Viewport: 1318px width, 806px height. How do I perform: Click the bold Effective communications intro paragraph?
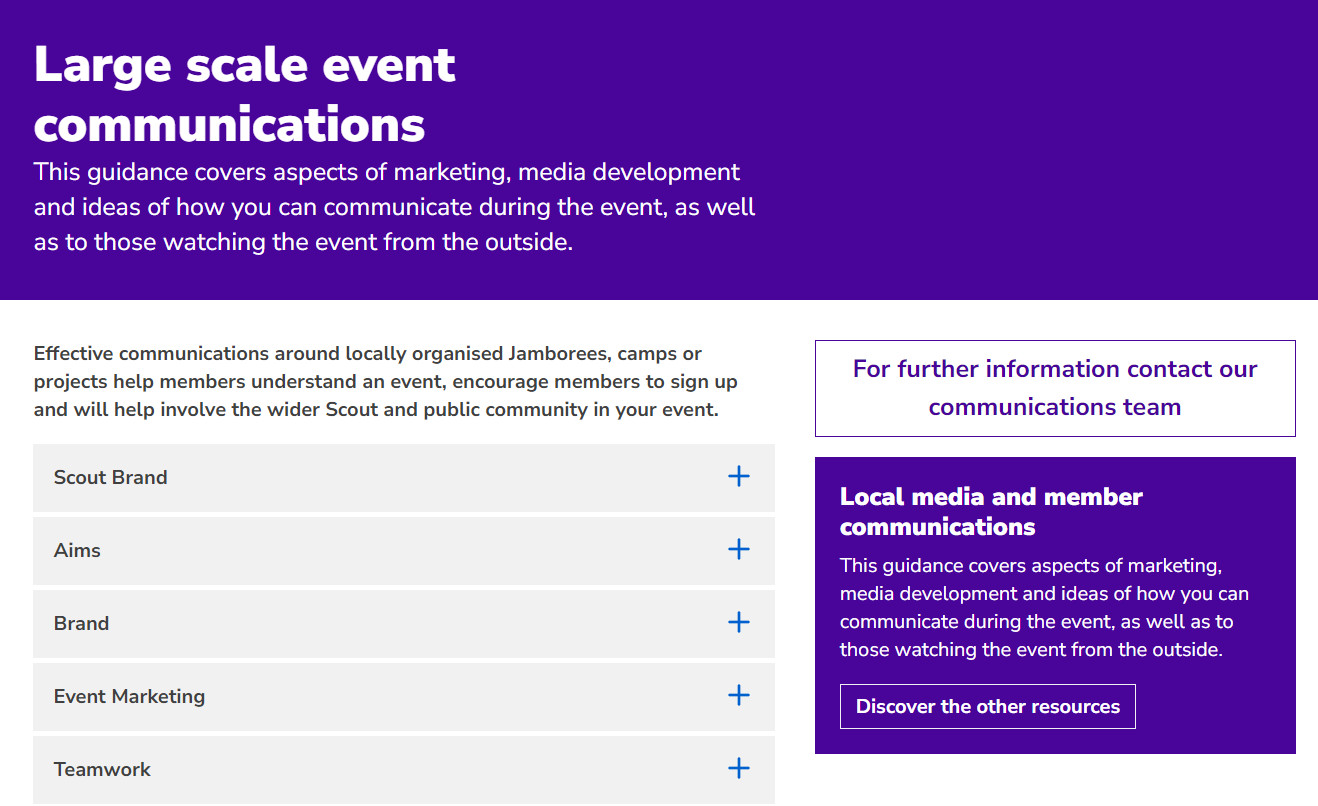coord(385,382)
